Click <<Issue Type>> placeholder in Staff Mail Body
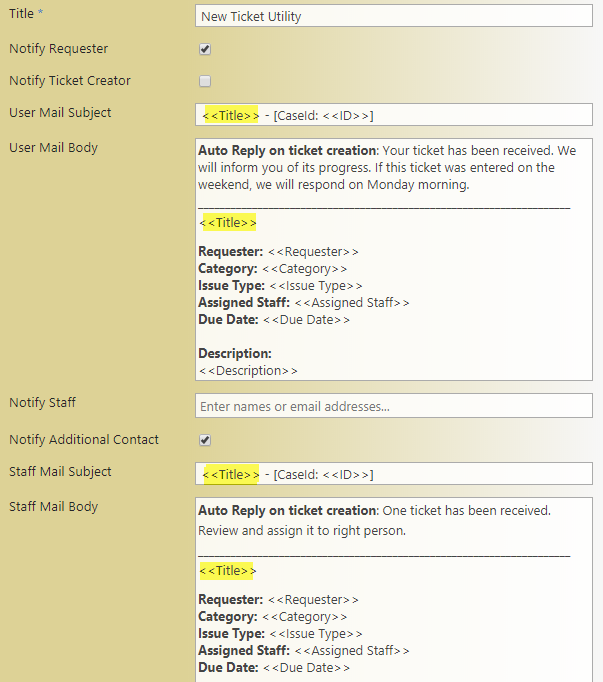 (x=316, y=634)
